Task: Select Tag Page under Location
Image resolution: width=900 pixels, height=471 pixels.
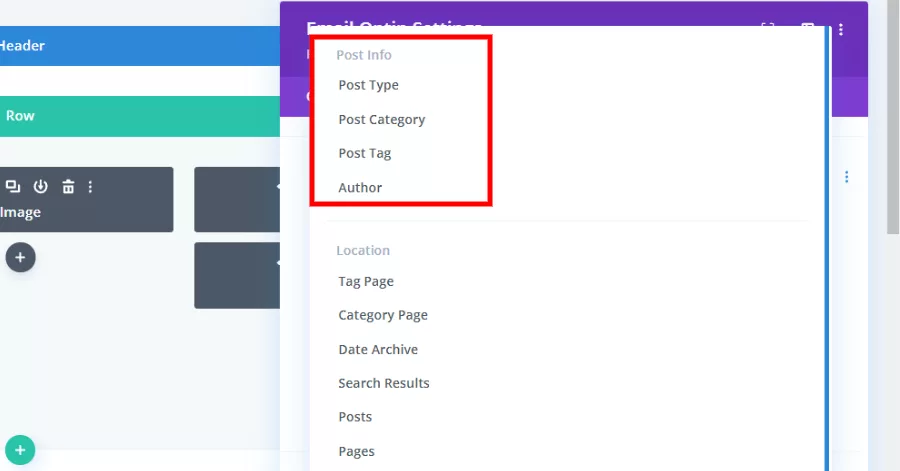Action: [x=366, y=281]
